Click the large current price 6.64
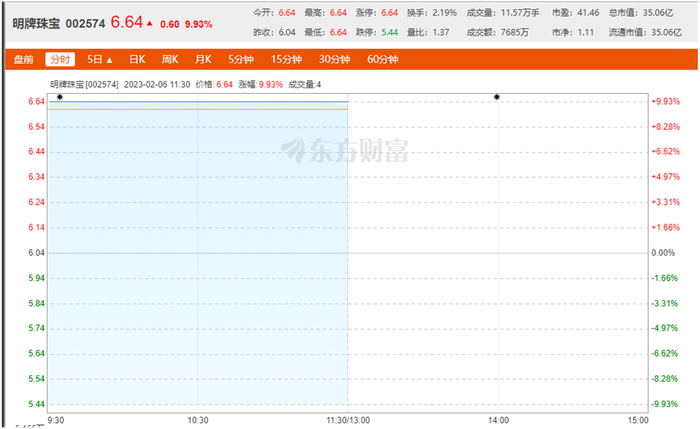 click(x=127, y=22)
